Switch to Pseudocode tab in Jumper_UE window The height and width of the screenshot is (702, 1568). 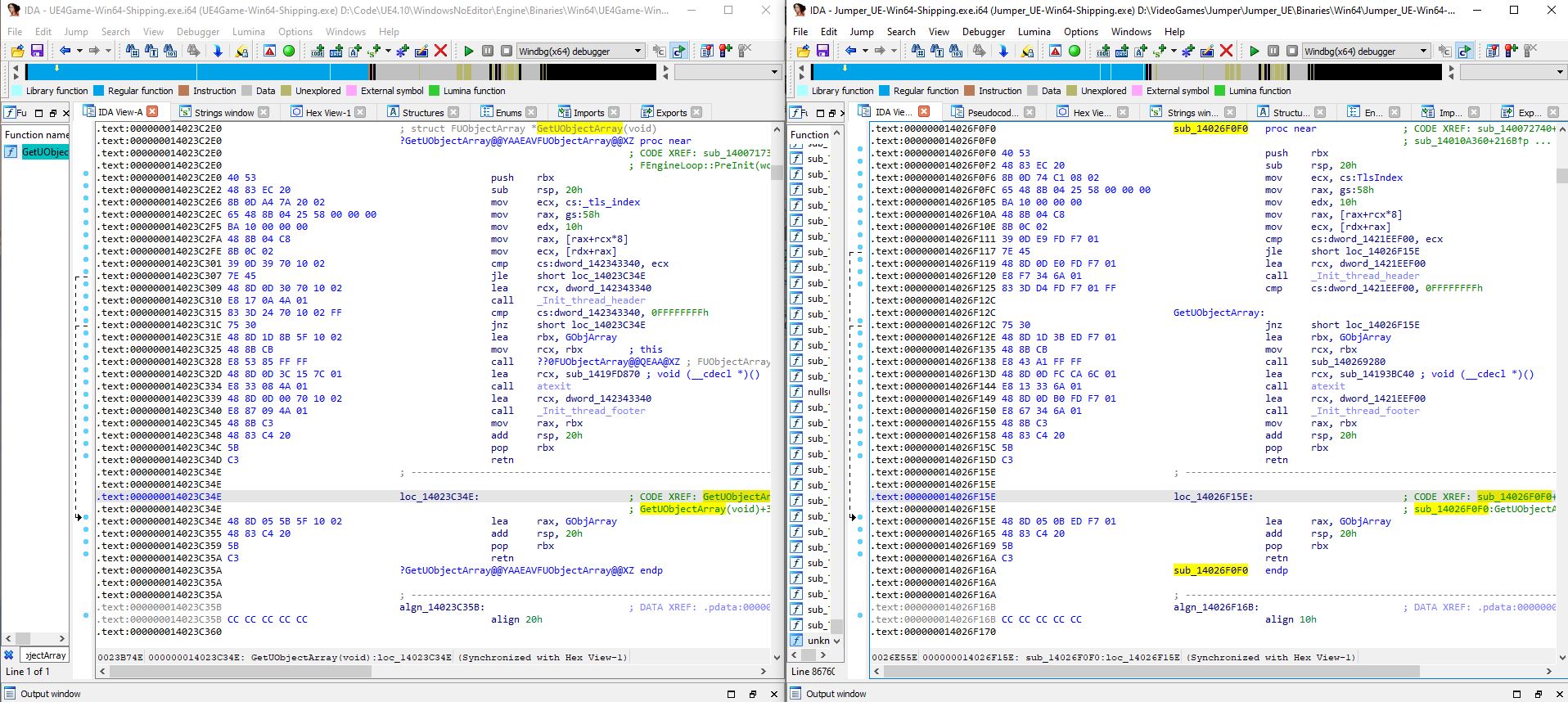coord(993,112)
